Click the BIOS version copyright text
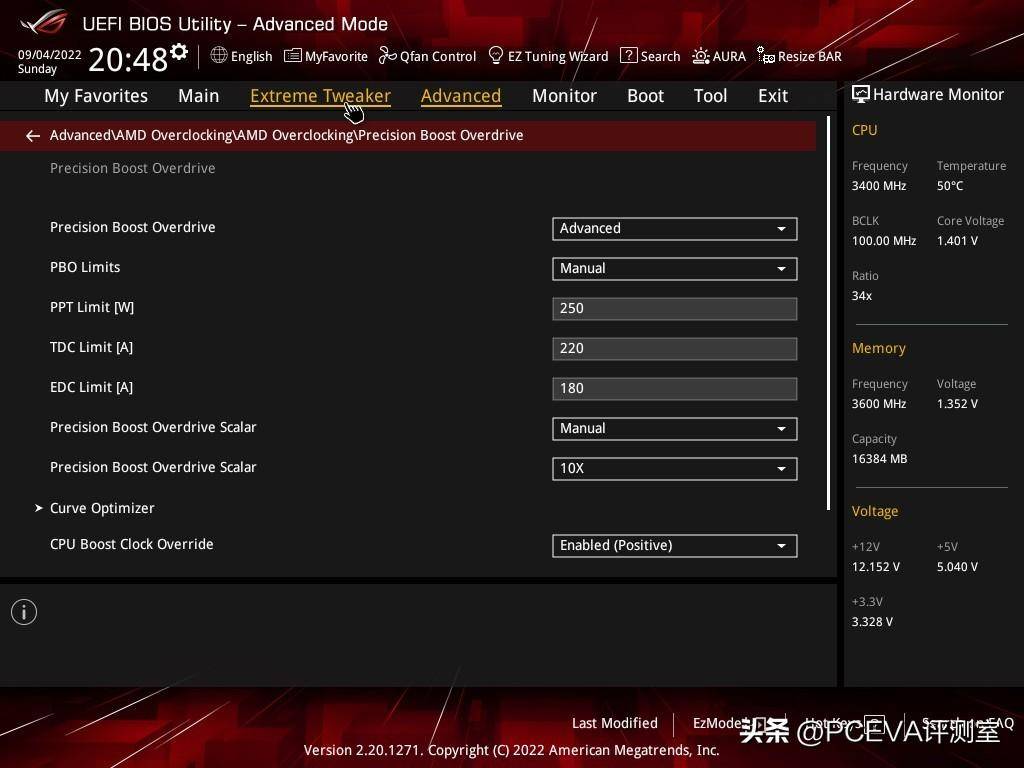The height and width of the screenshot is (768, 1024). click(511, 750)
